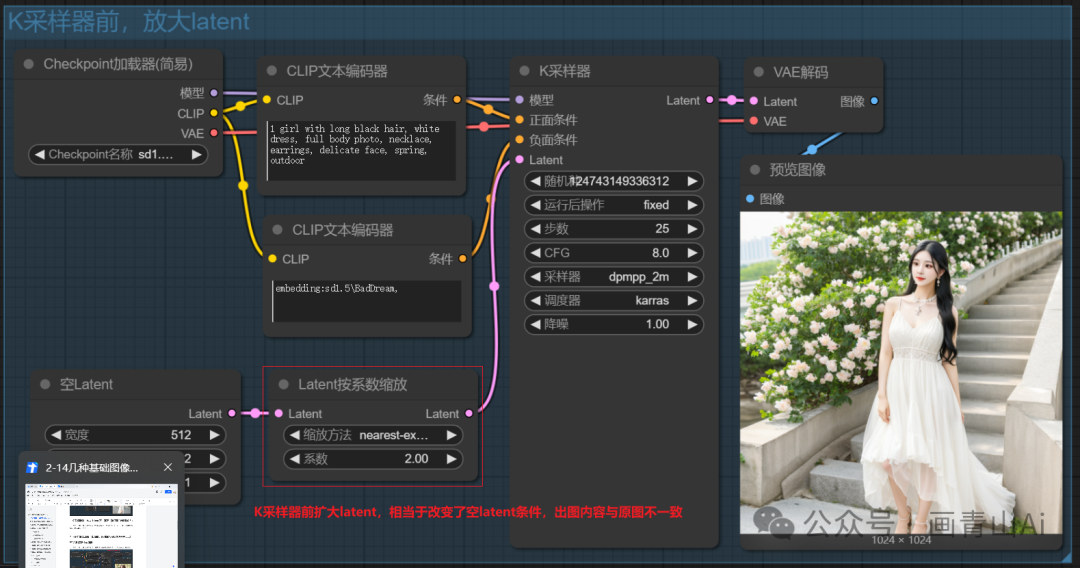Click the CLIP input port of the girl-prompt encoder
This screenshot has height=568, width=1080.
point(267,100)
